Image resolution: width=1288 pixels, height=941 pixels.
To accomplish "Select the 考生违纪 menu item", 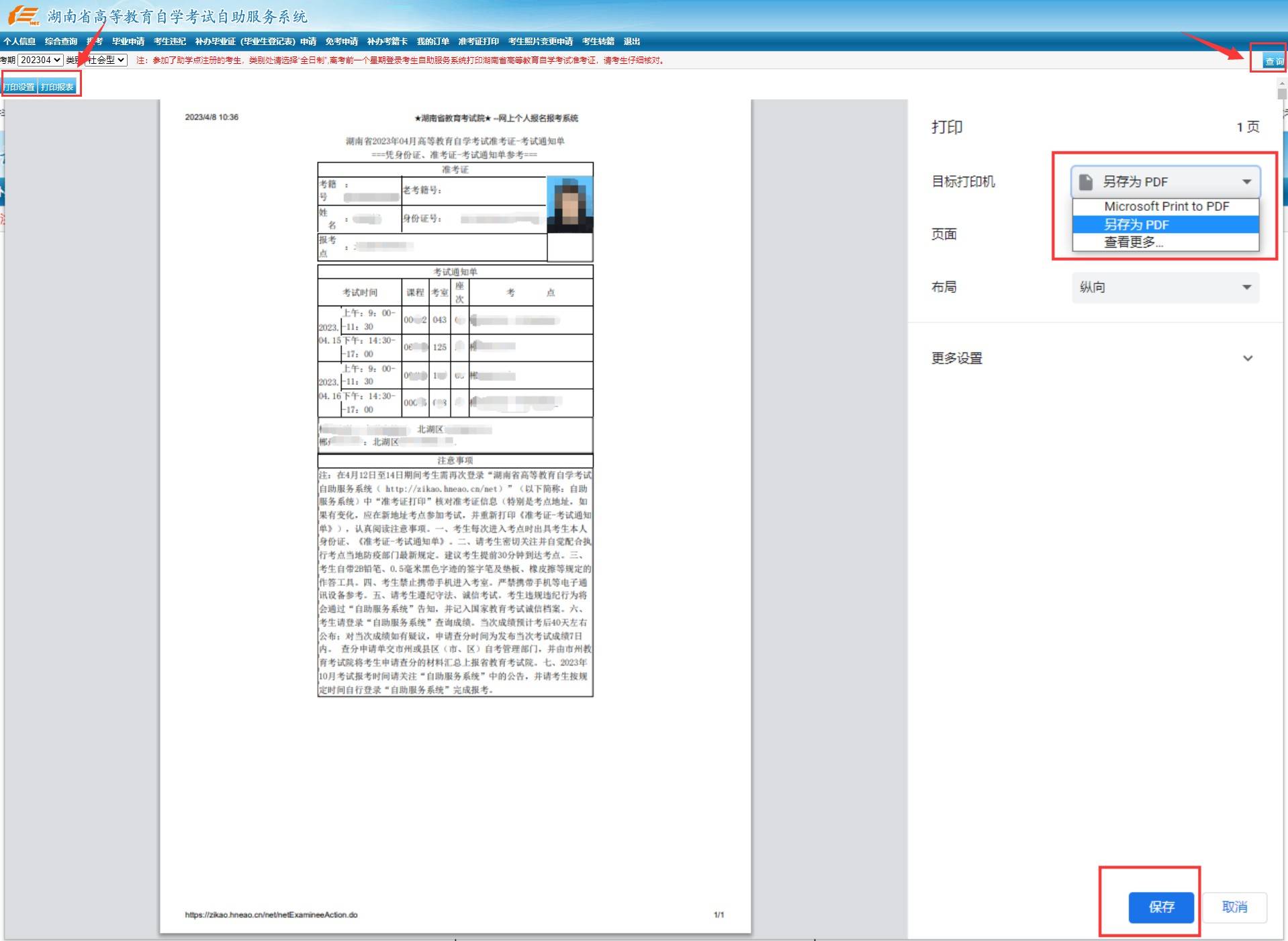I will click(170, 42).
